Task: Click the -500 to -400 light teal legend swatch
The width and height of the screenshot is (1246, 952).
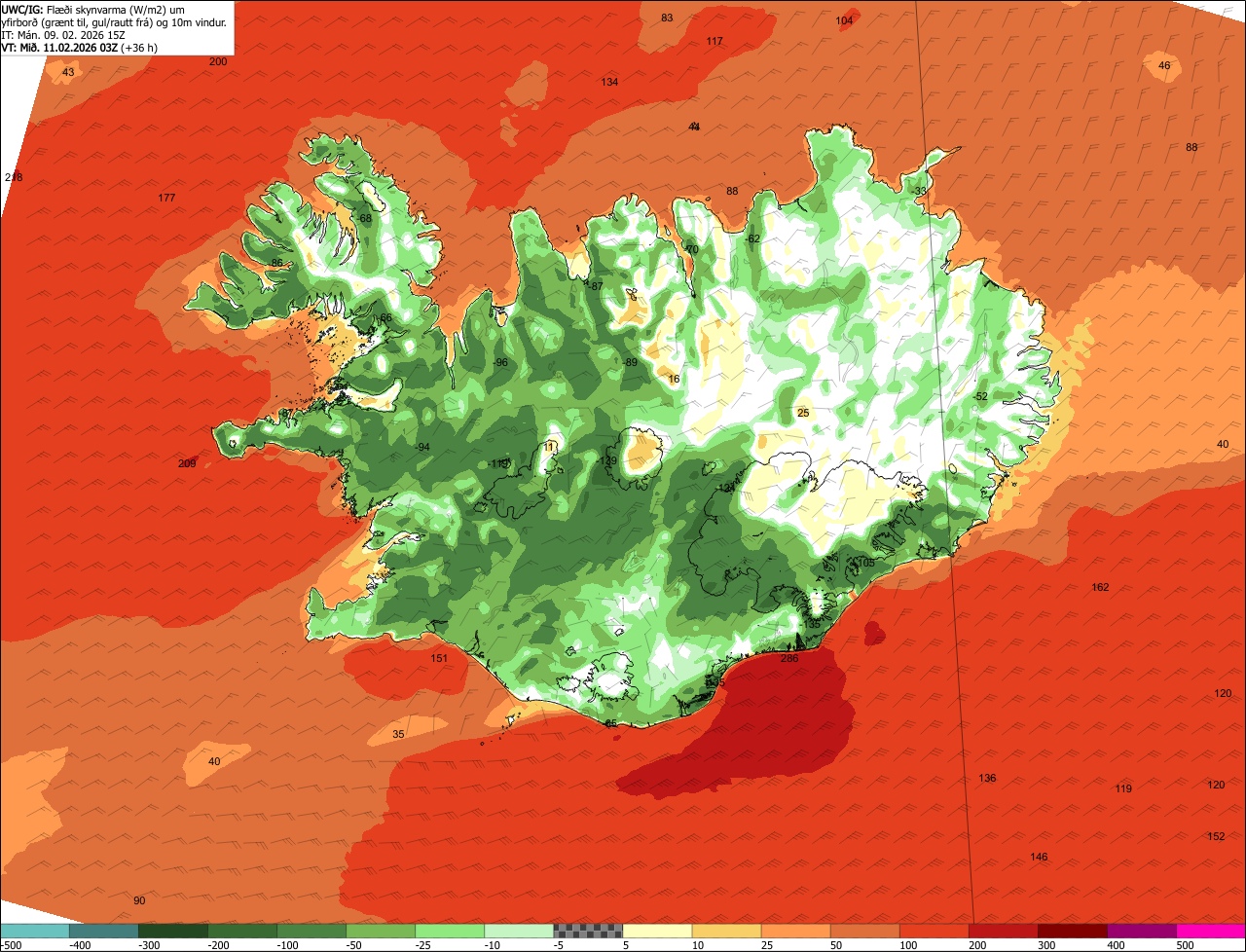Action: pos(34,931)
